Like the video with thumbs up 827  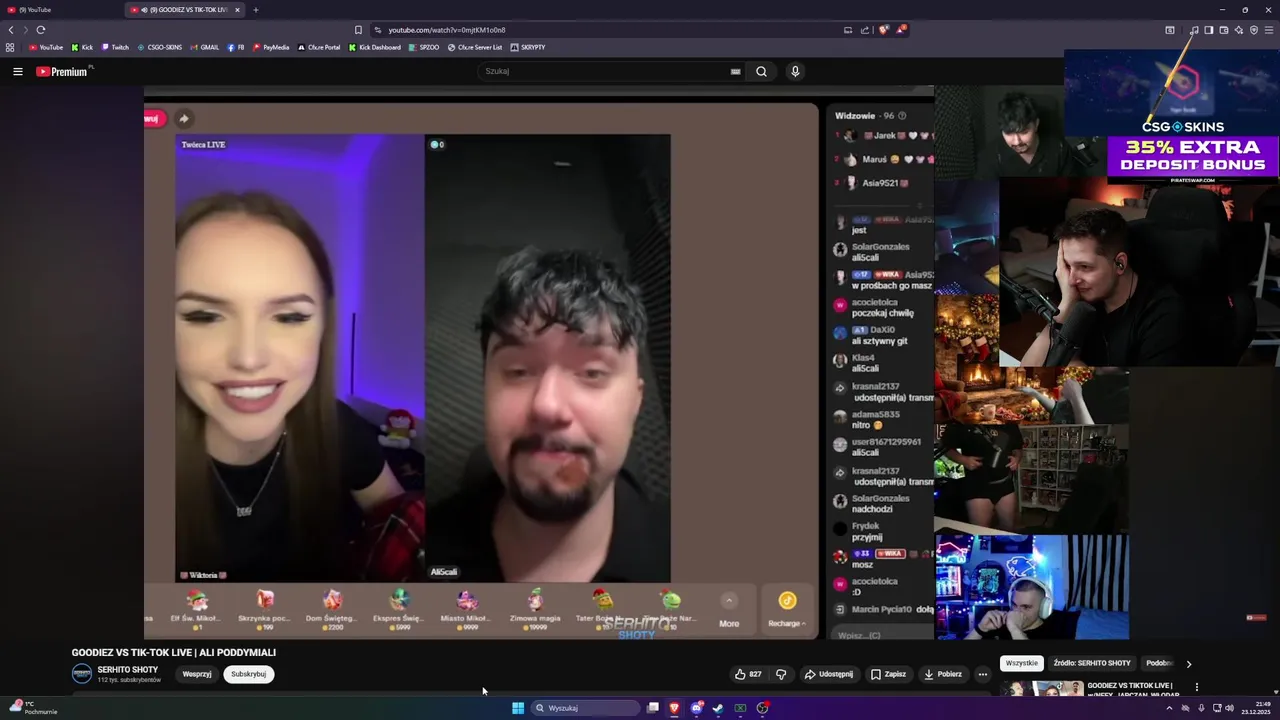(748, 674)
